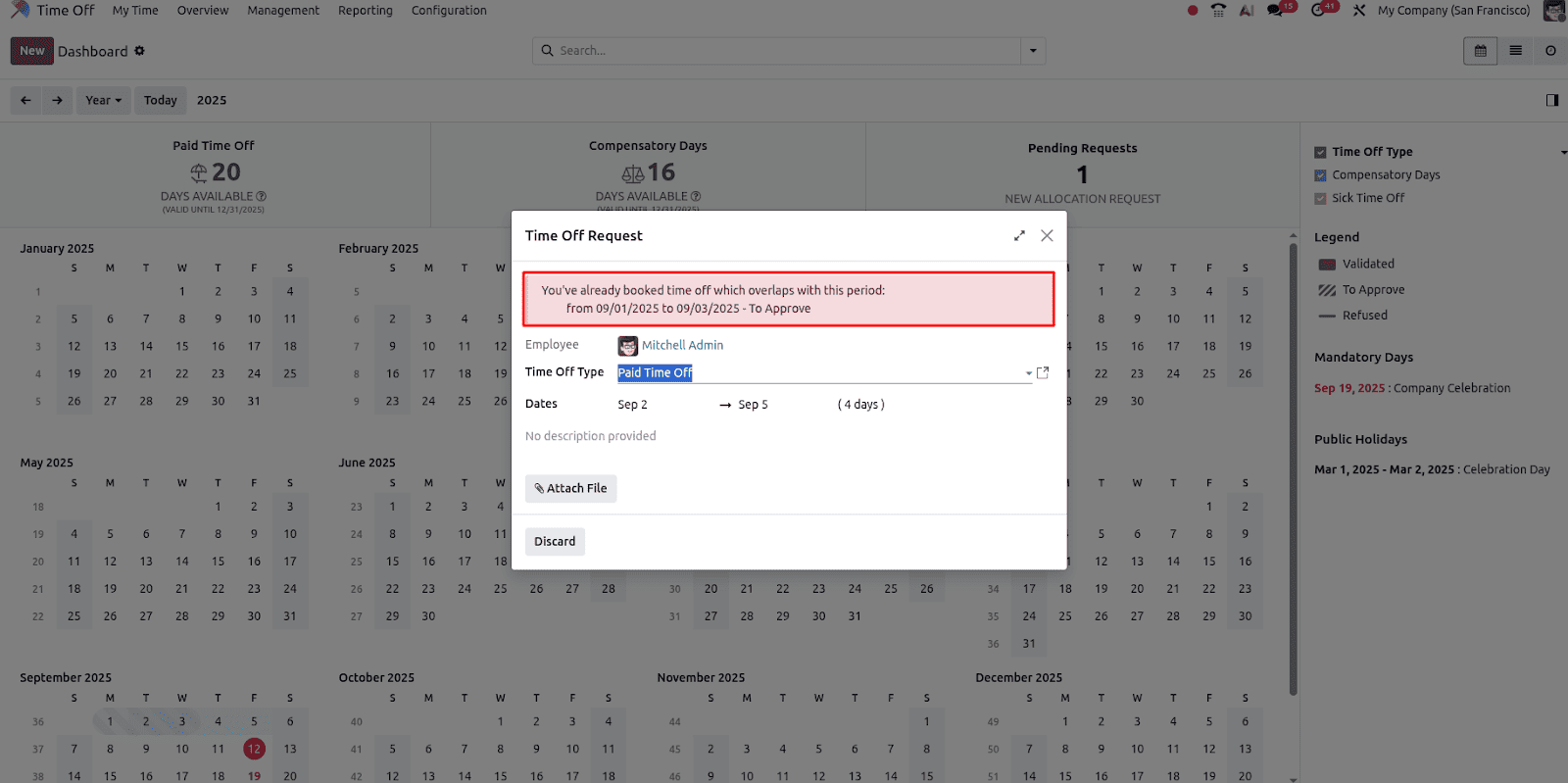
Task: Select the calendar view icon
Action: click(1480, 50)
